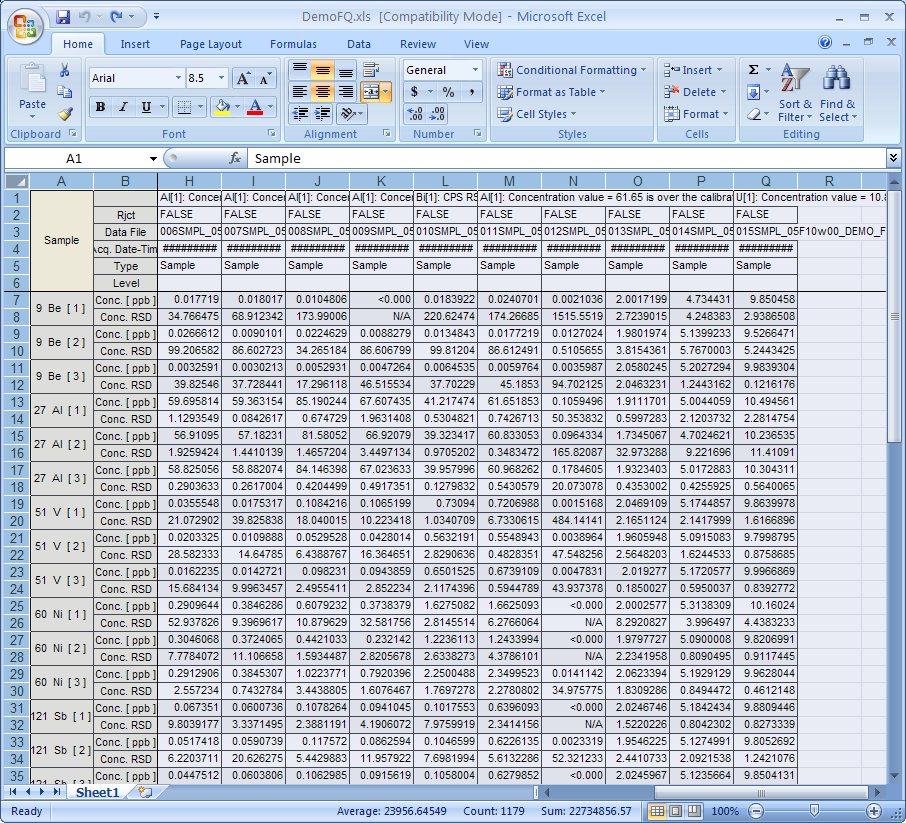Screen dimensions: 906x823
Task: Click the Paste clipboard icon
Action: (x=32, y=78)
